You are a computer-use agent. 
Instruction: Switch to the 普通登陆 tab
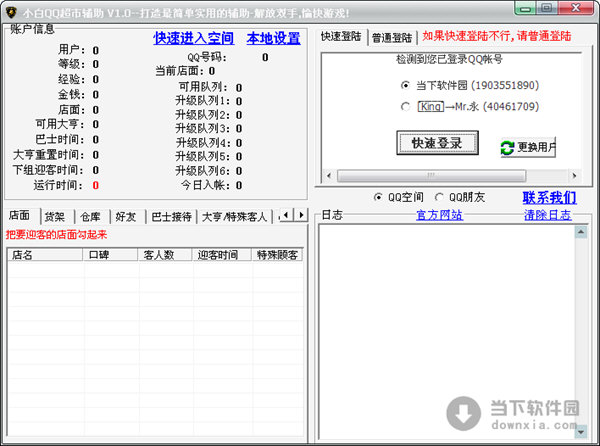tap(393, 37)
